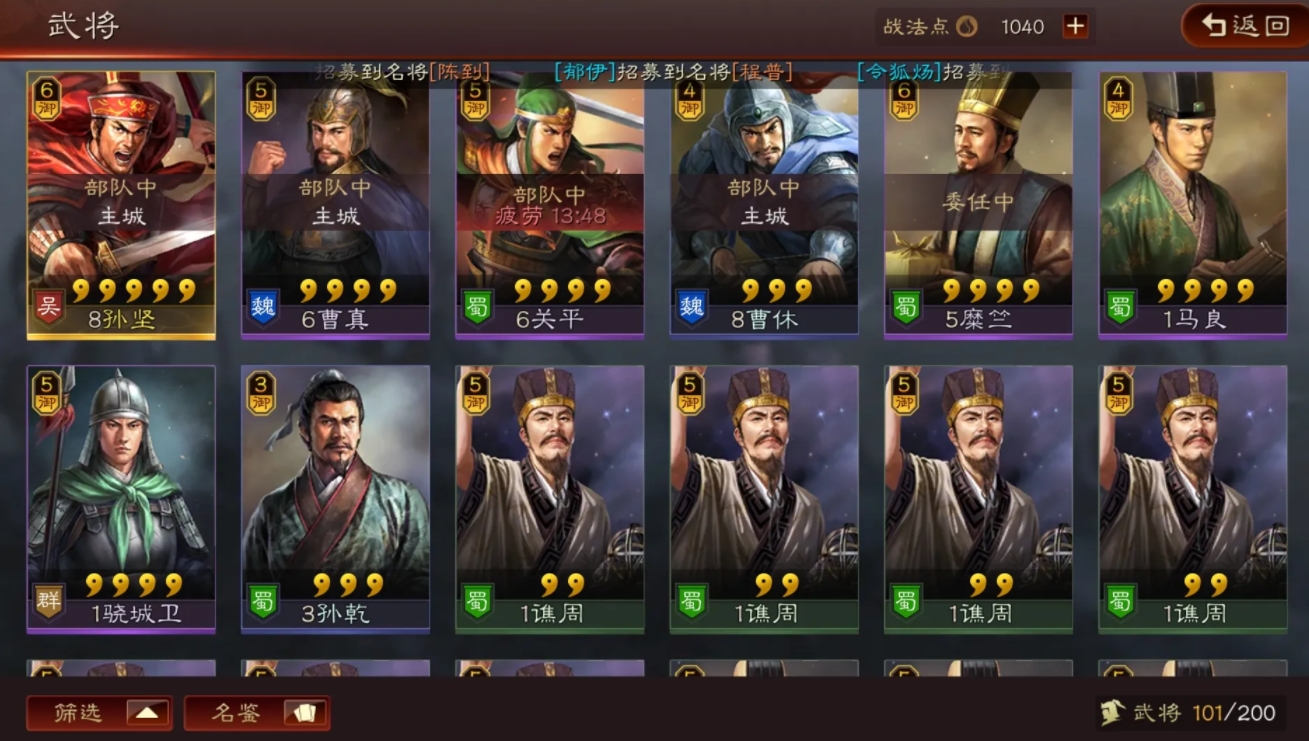
Task: Click the cost 3 badge on 孙乾's card
Action: [261, 393]
